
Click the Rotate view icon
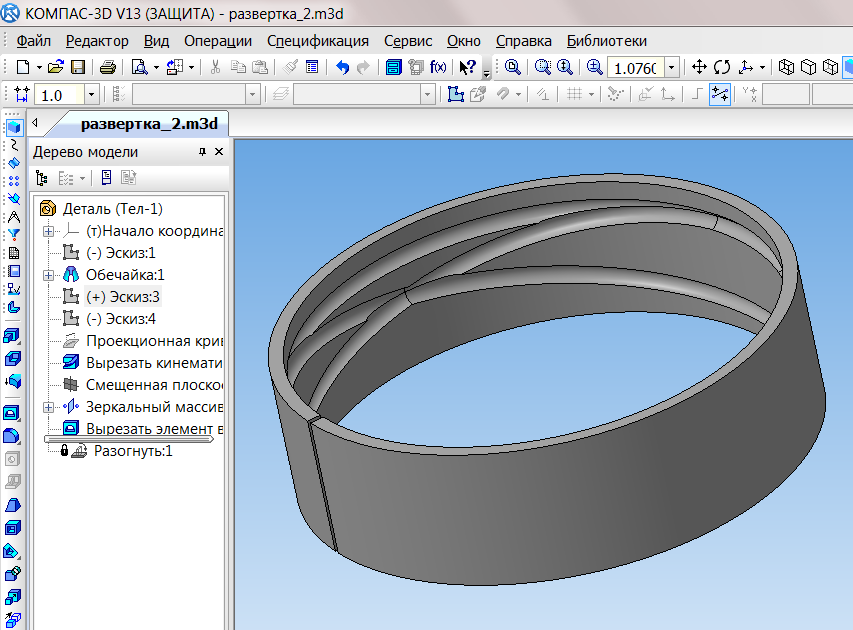coord(721,67)
